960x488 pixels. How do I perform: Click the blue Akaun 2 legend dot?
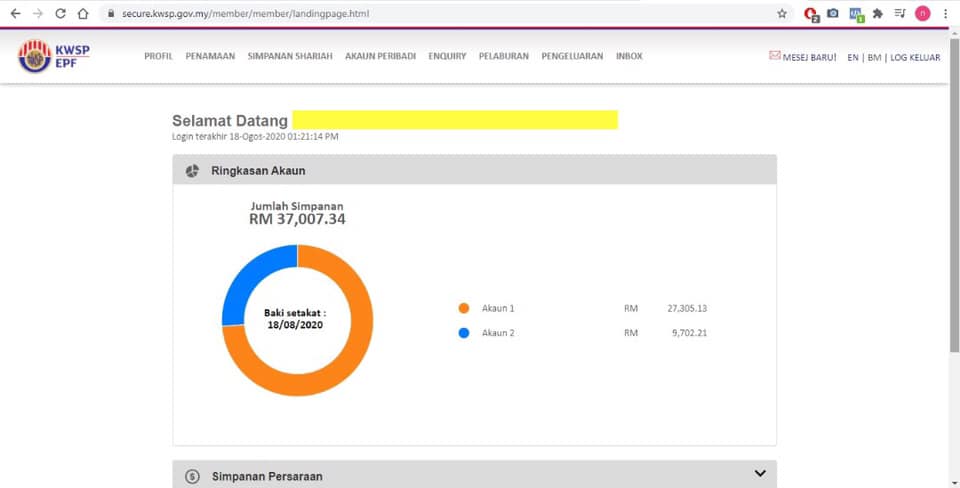coord(464,333)
